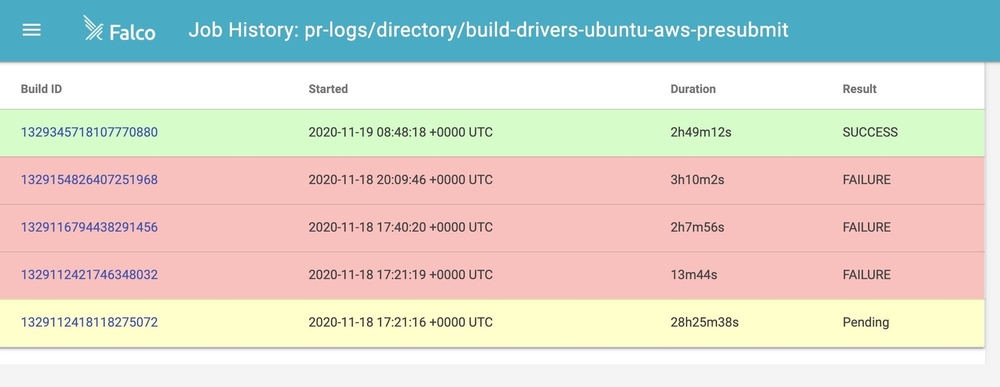Click the Falco logo
This screenshot has height=387, width=1000.
(119, 29)
